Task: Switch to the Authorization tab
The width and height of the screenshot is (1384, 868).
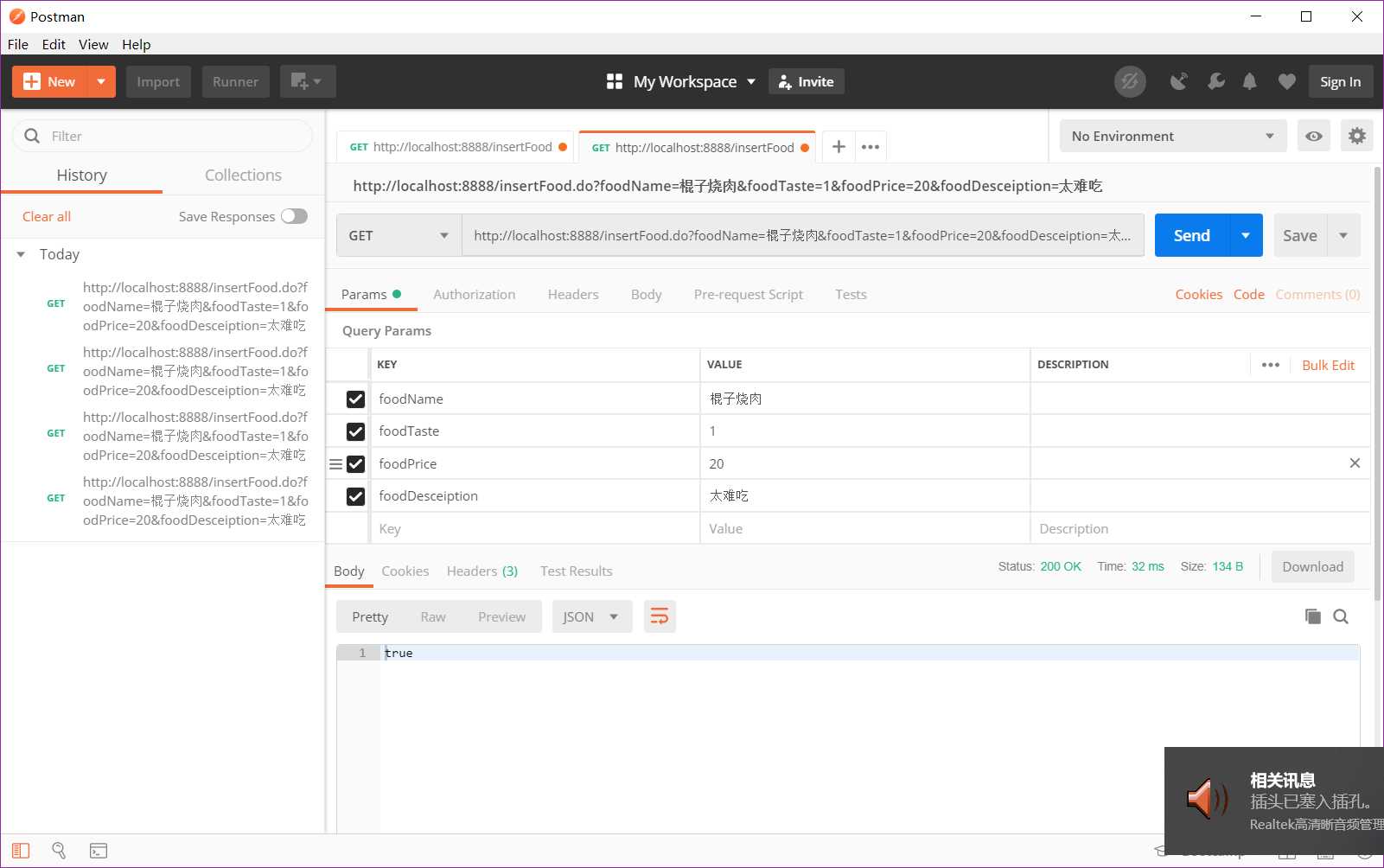Action: click(475, 294)
